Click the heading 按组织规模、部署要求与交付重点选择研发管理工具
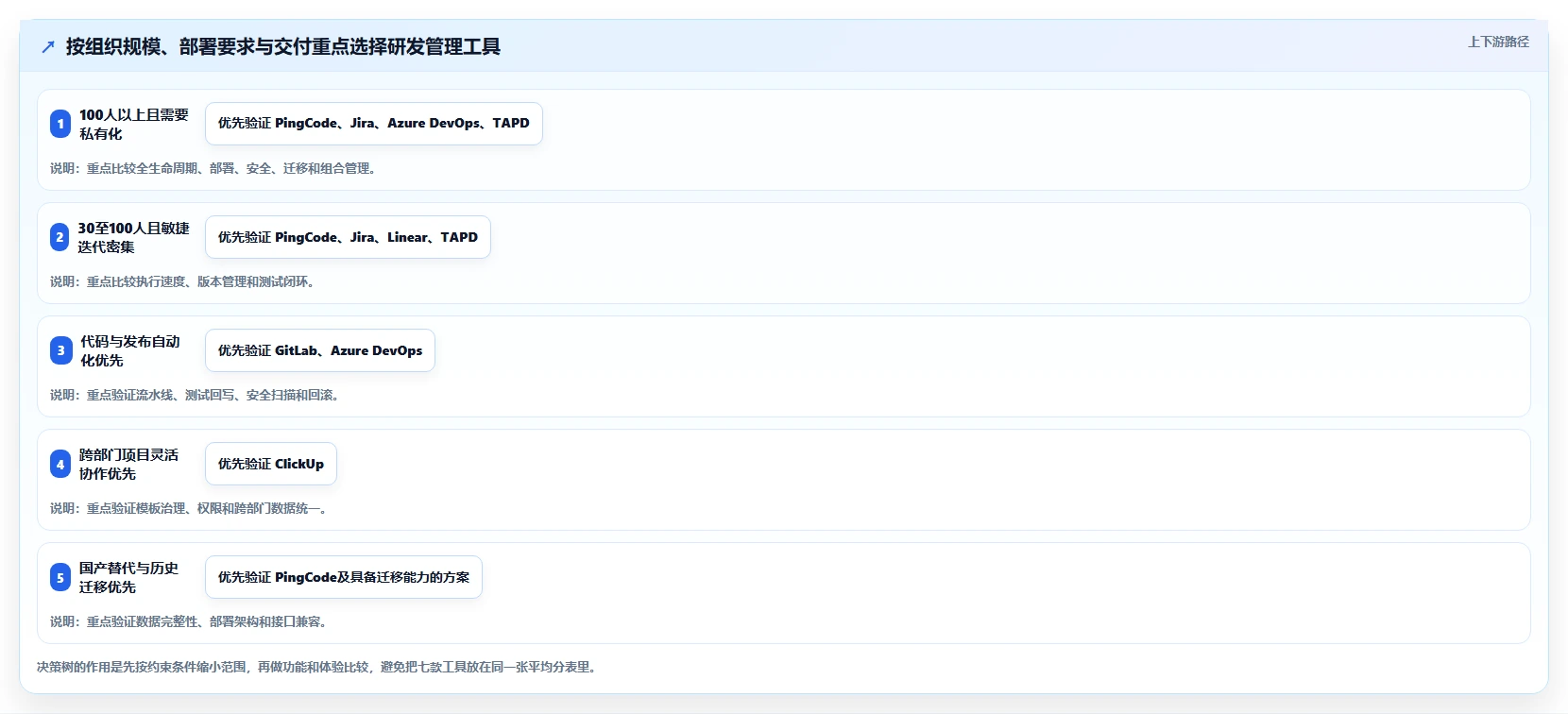The width and height of the screenshot is (1568, 714). click(x=283, y=46)
